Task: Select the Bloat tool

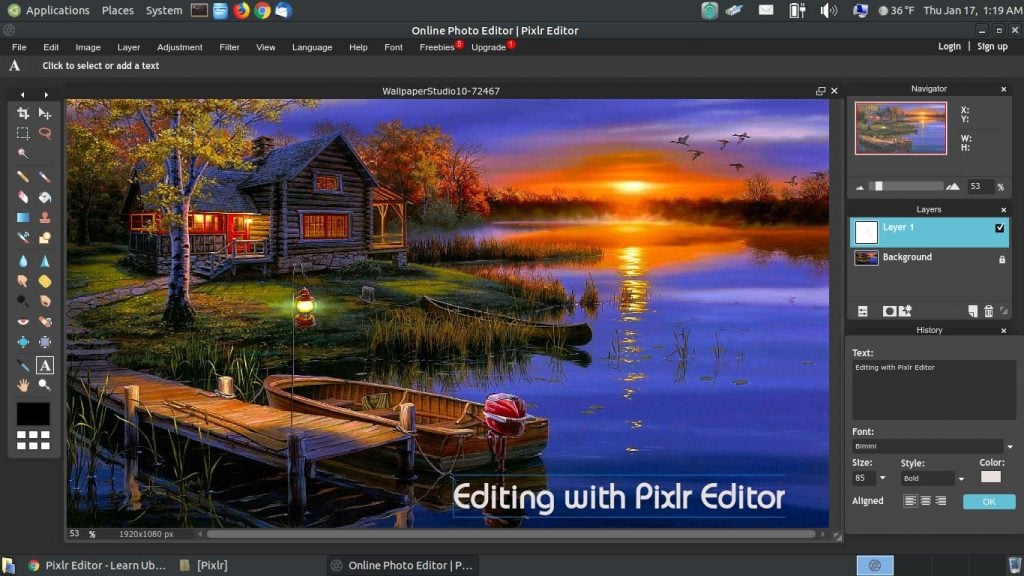Action: coord(23,342)
